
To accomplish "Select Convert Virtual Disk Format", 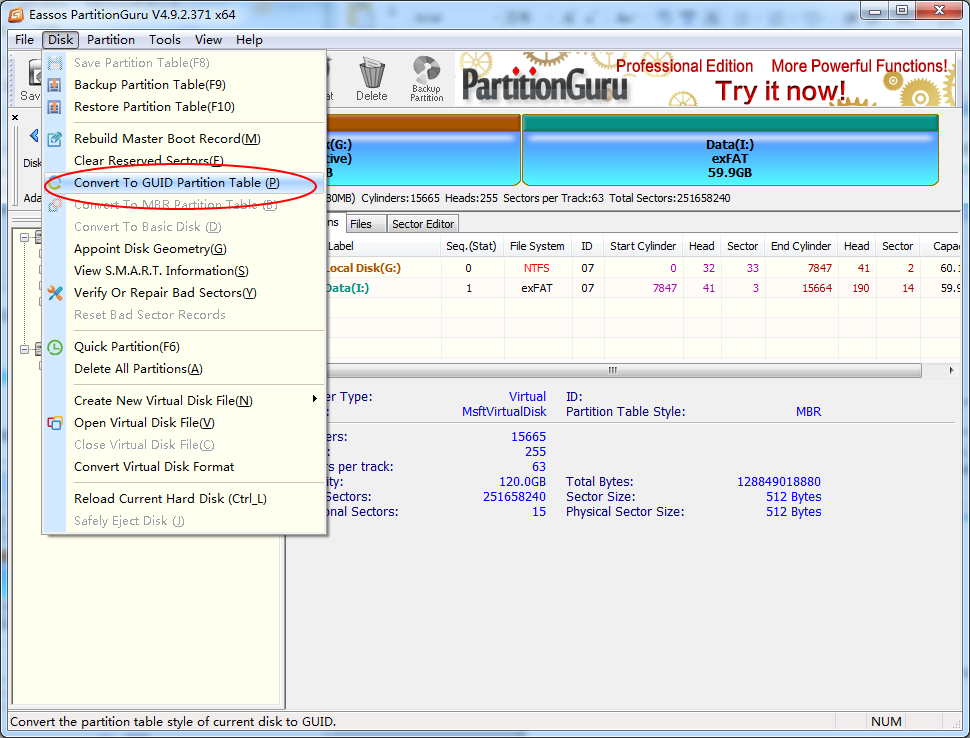I will tap(184, 467).
